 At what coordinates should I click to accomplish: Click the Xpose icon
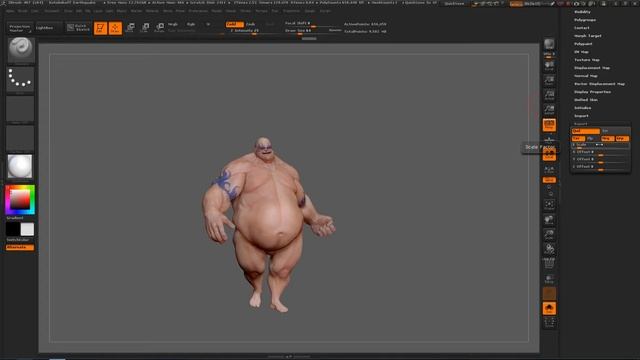point(549,323)
